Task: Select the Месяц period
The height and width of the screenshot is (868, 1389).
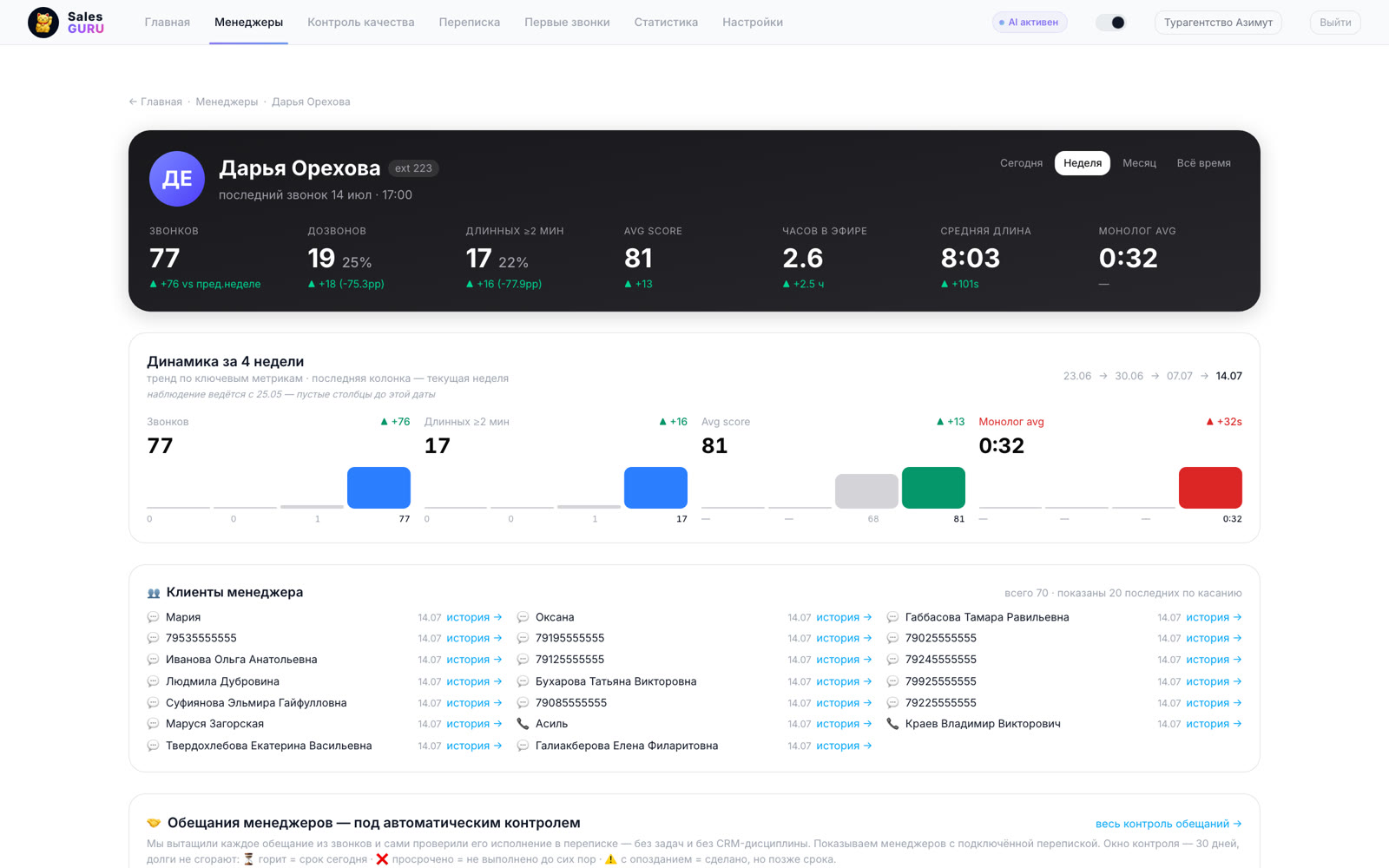Action: pyautogui.click(x=1139, y=163)
